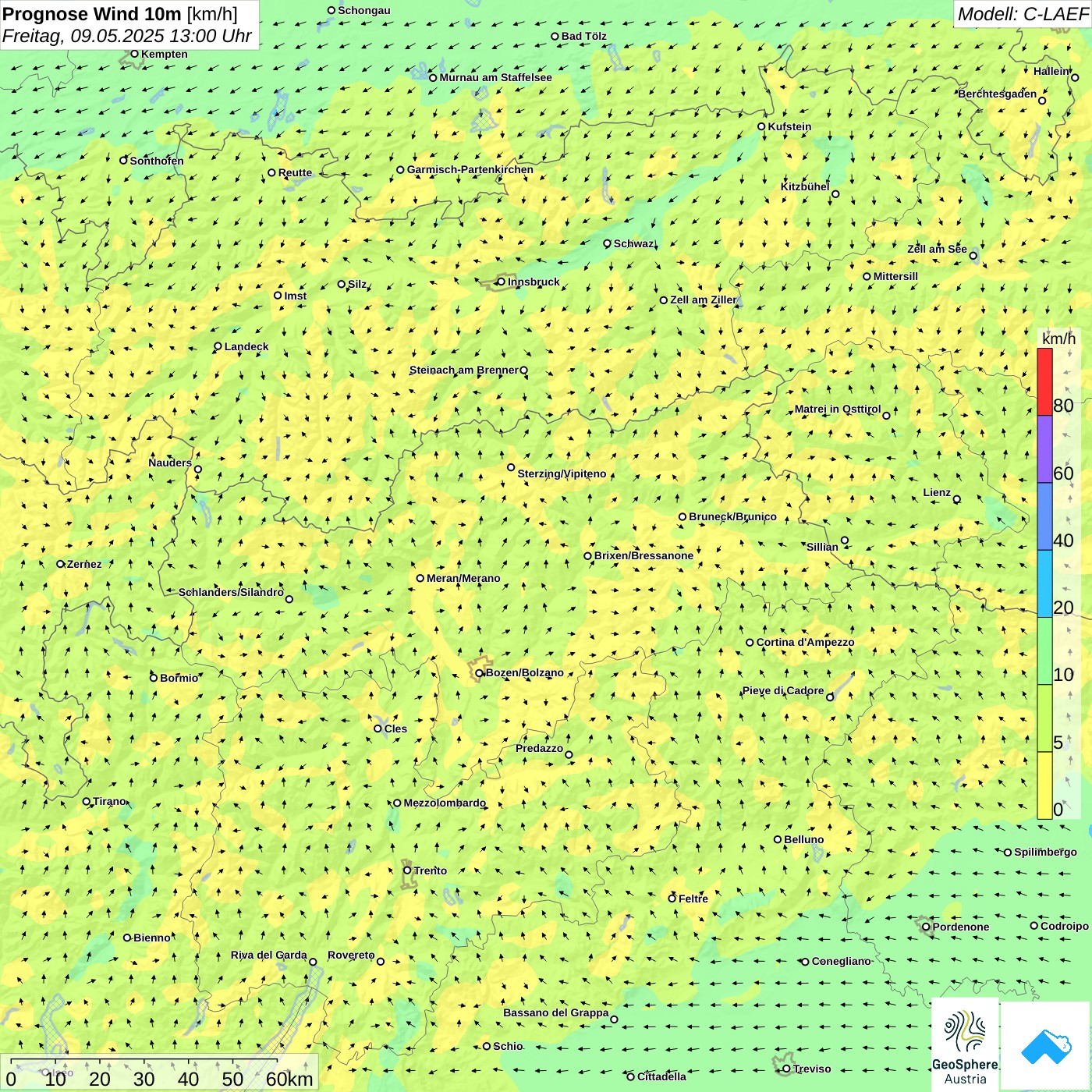Click the red 80 km/h legend color

(x=1044, y=381)
